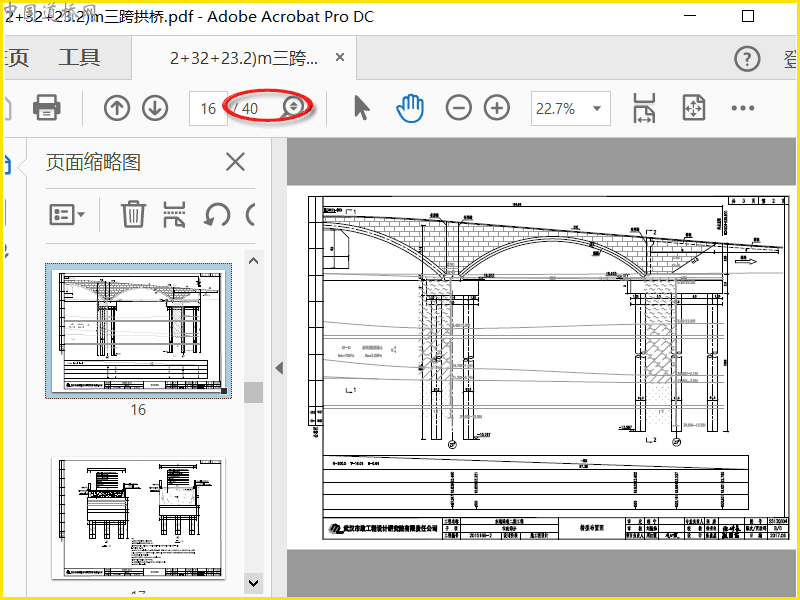The height and width of the screenshot is (600, 800).
Task: Zoom in with plus button
Action: (x=496, y=108)
